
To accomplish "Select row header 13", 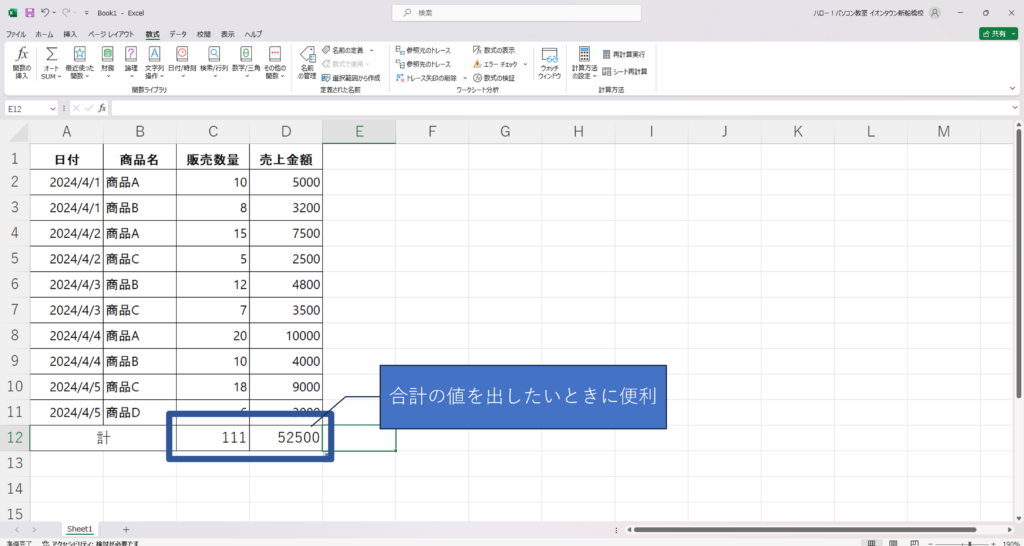I will (x=15, y=463).
